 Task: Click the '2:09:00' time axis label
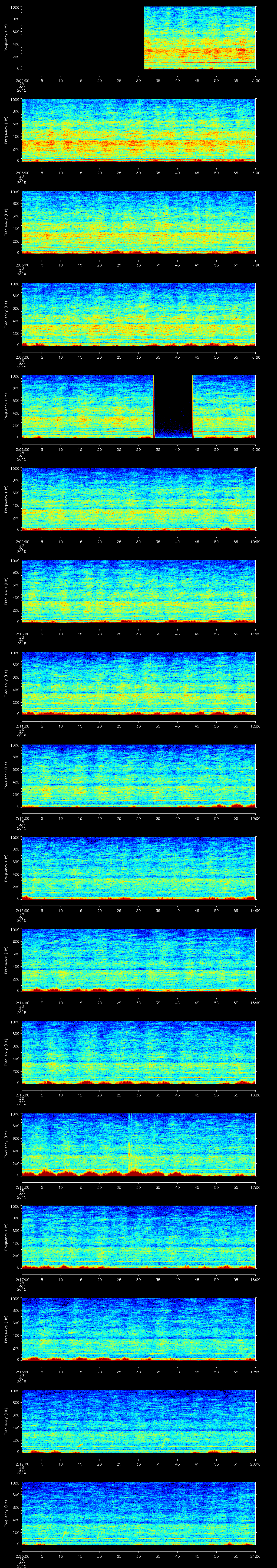22,542
